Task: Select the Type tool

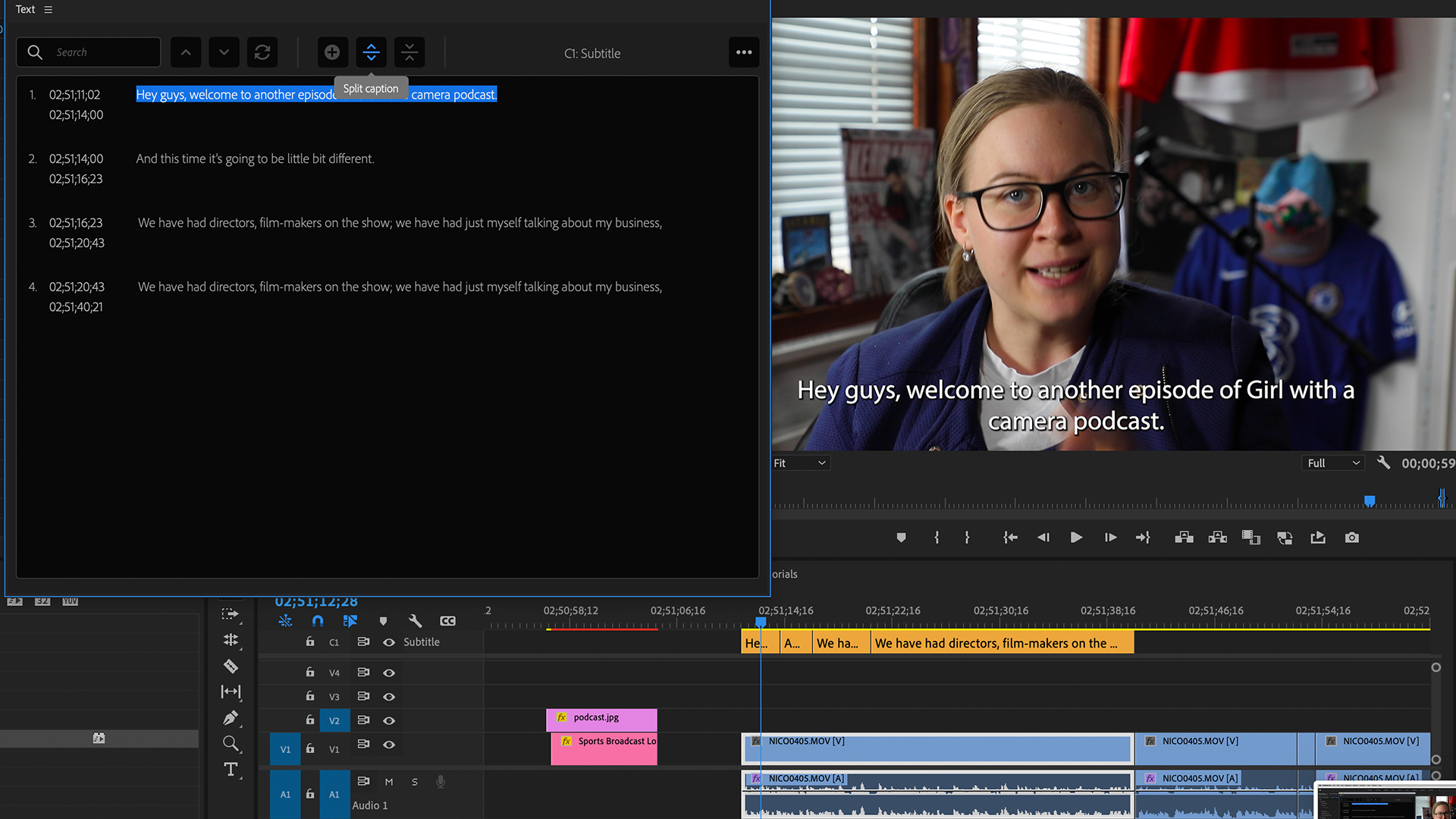Action: [x=231, y=770]
